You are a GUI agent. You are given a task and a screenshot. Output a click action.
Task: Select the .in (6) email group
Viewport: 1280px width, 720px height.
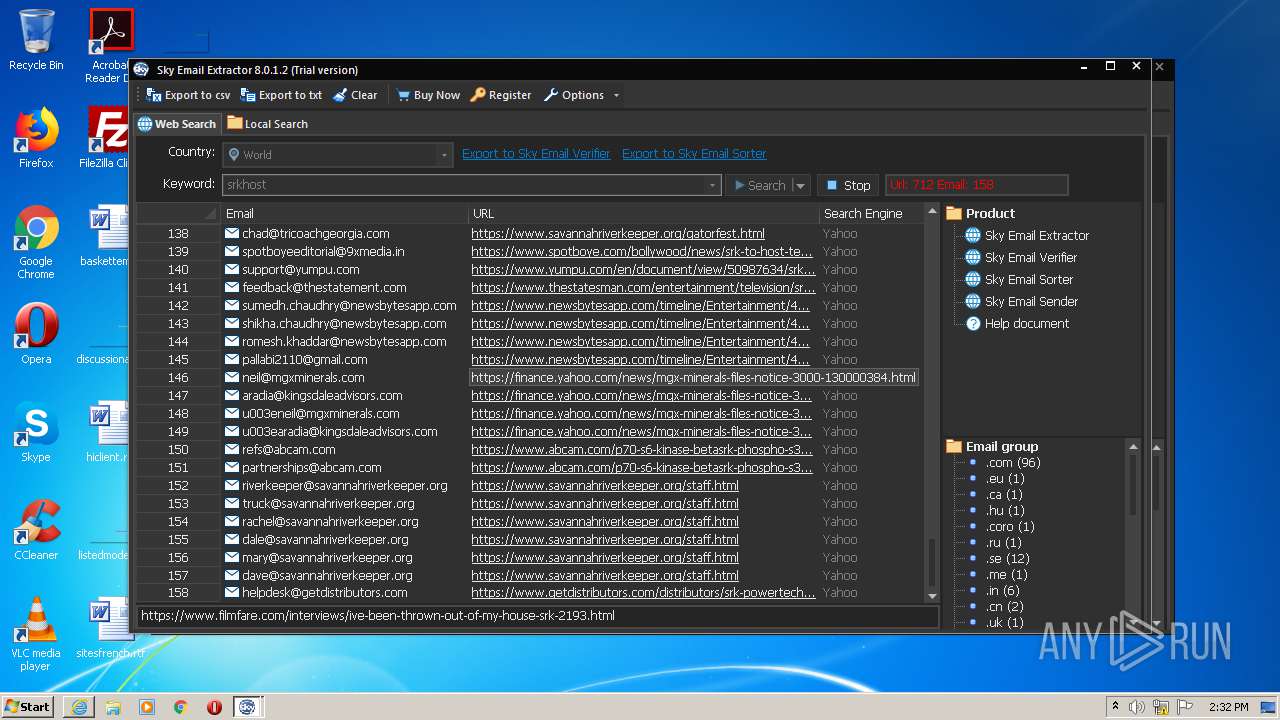1002,591
